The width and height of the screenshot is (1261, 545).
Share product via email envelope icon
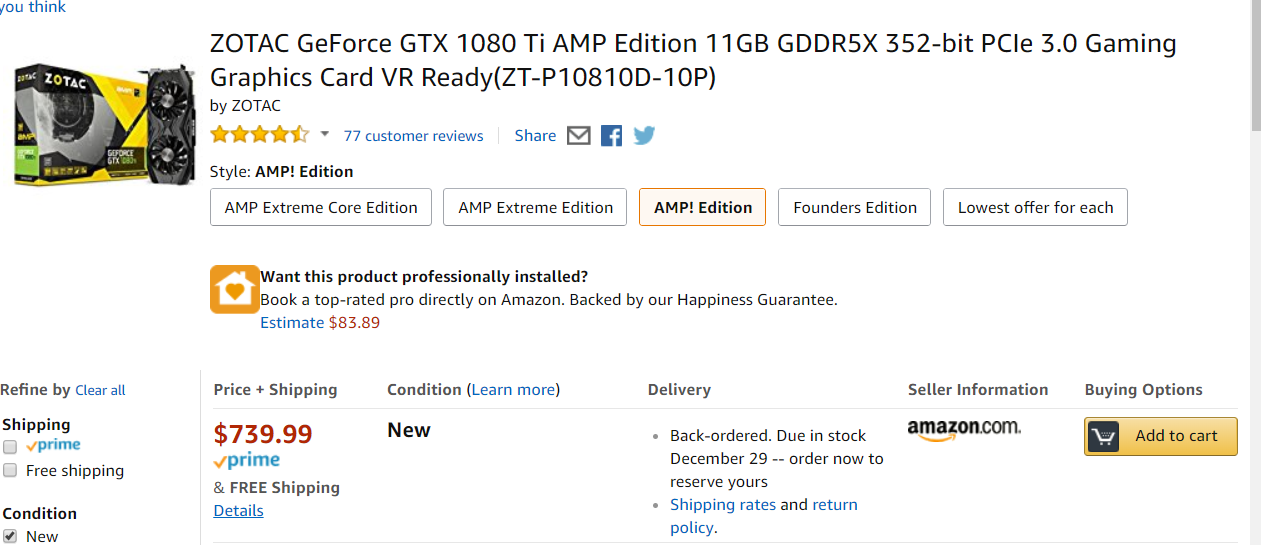(578, 135)
